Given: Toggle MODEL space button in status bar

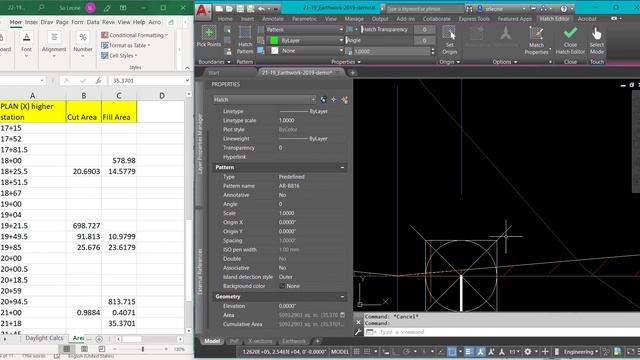Looking at the screenshot, I should pos(340,351).
